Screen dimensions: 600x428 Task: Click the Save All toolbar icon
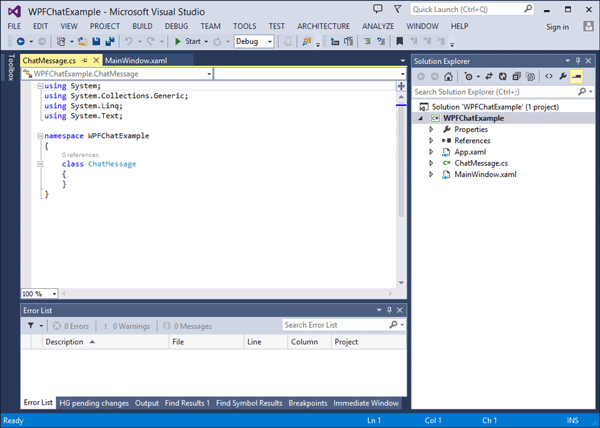(x=110, y=41)
